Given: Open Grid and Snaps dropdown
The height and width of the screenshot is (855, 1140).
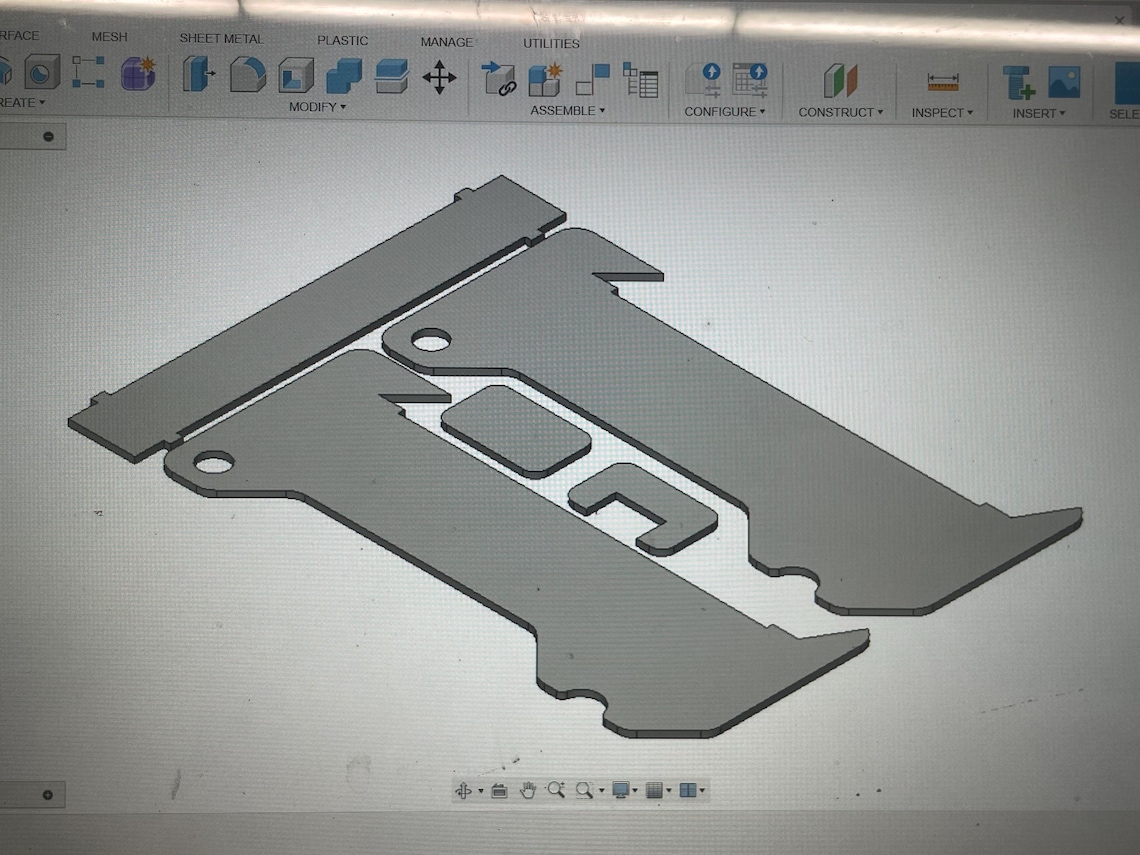Looking at the screenshot, I should (x=658, y=790).
